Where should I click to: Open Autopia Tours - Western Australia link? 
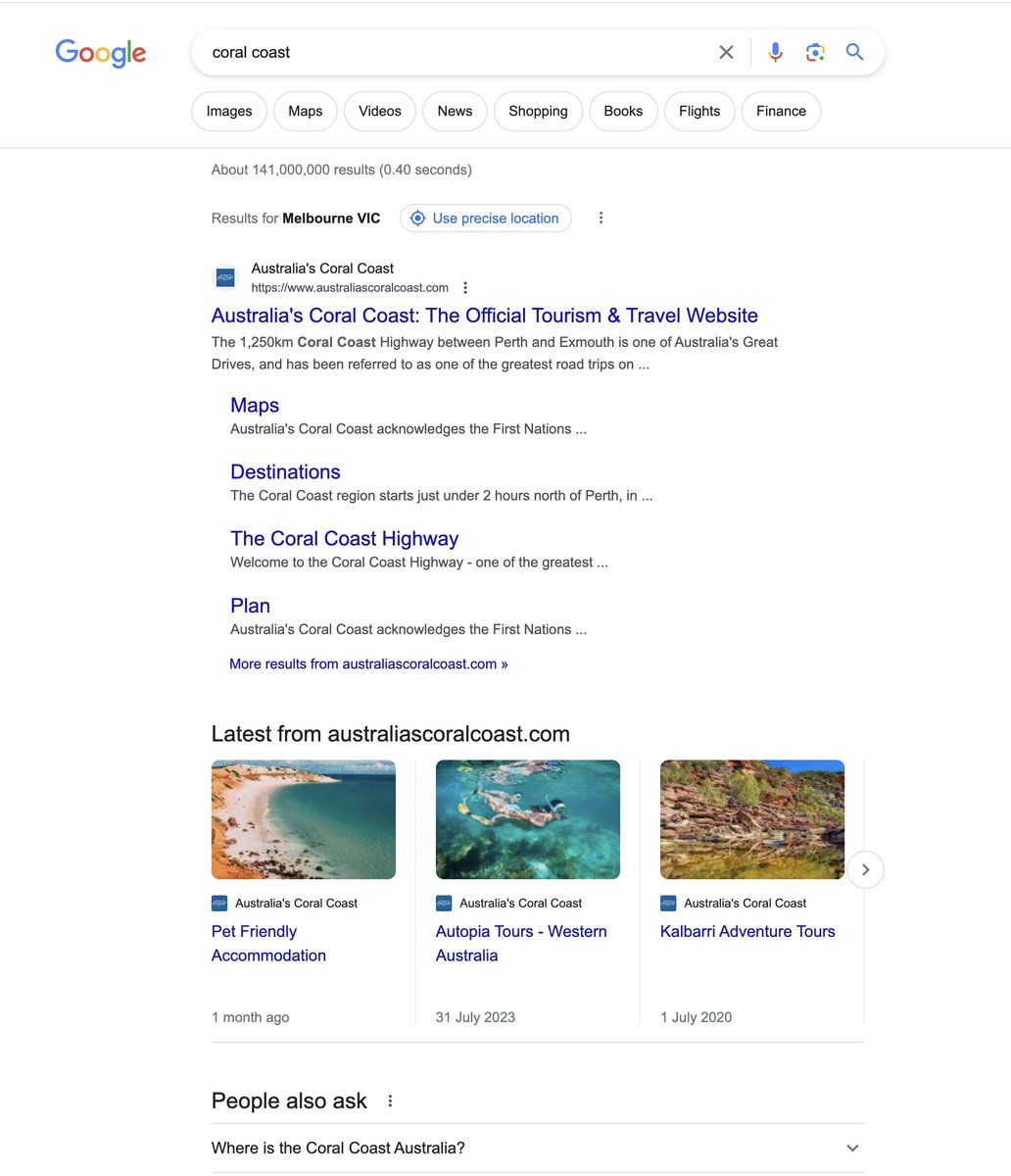[x=521, y=944]
